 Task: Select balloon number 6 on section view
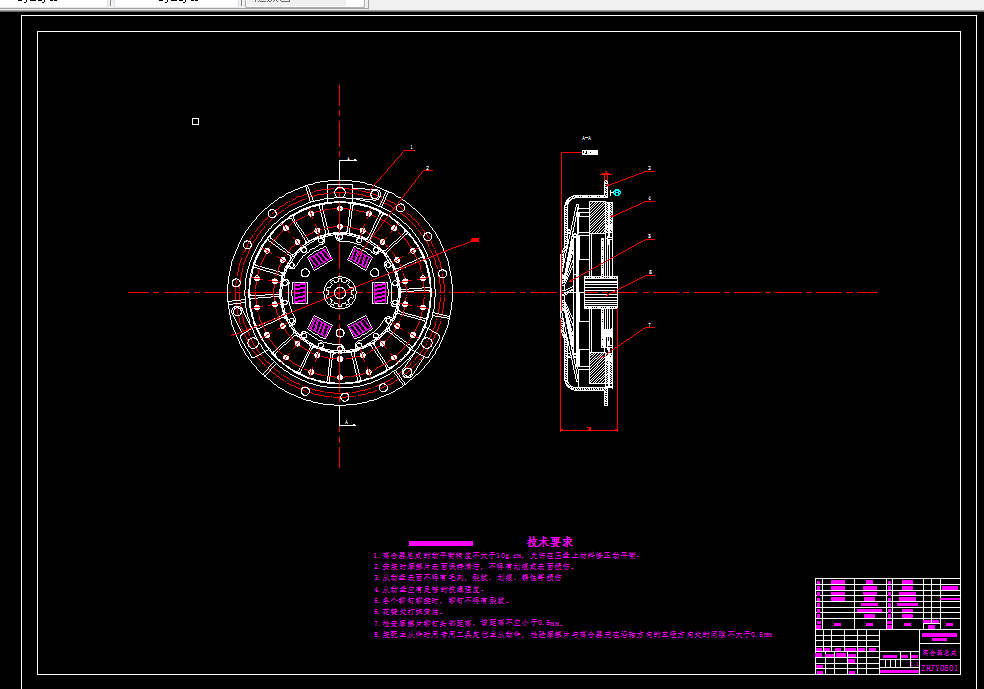click(x=650, y=272)
